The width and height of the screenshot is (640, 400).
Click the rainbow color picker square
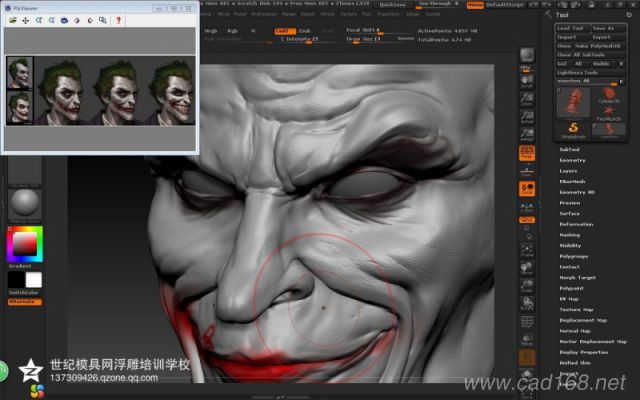[x=25, y=244]
